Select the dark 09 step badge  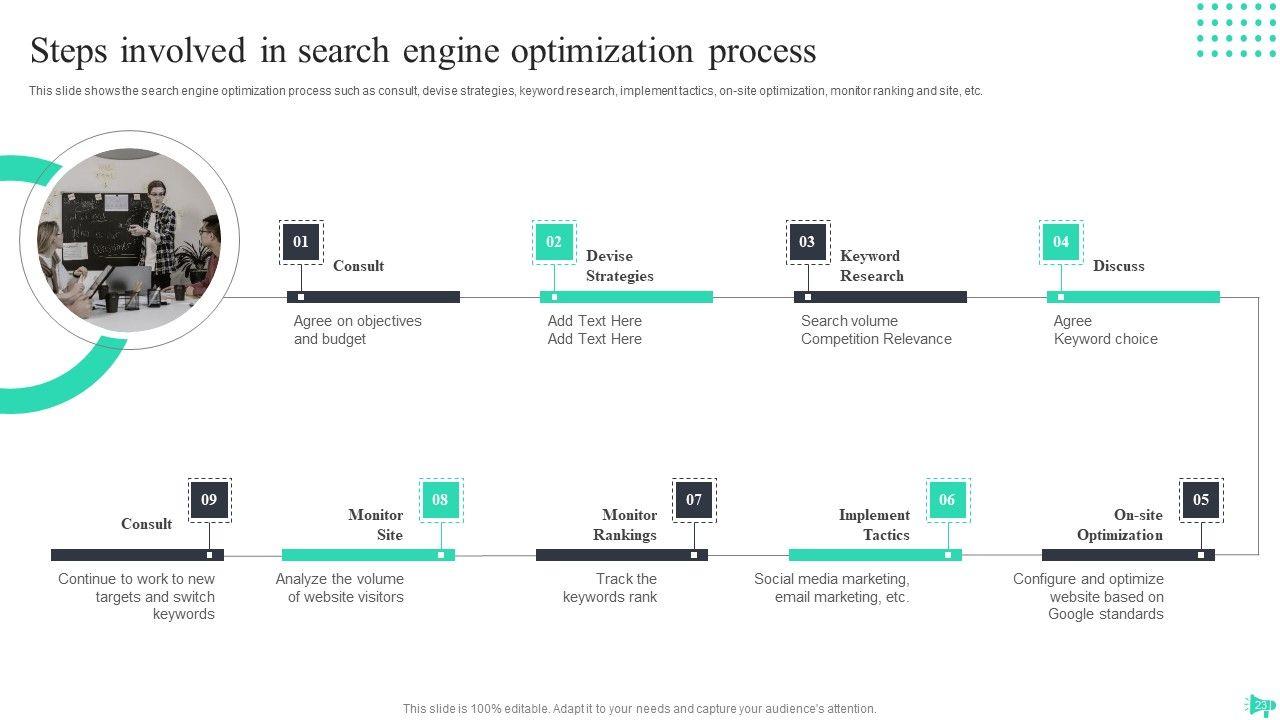tap(209, 500)
